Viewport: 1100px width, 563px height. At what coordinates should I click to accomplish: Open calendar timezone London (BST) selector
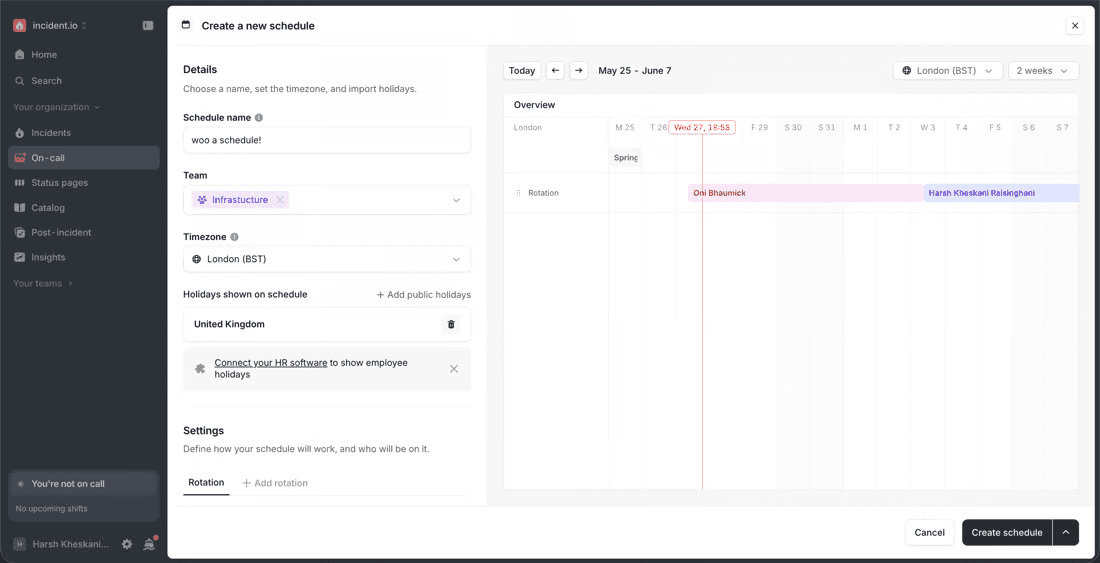947,71
